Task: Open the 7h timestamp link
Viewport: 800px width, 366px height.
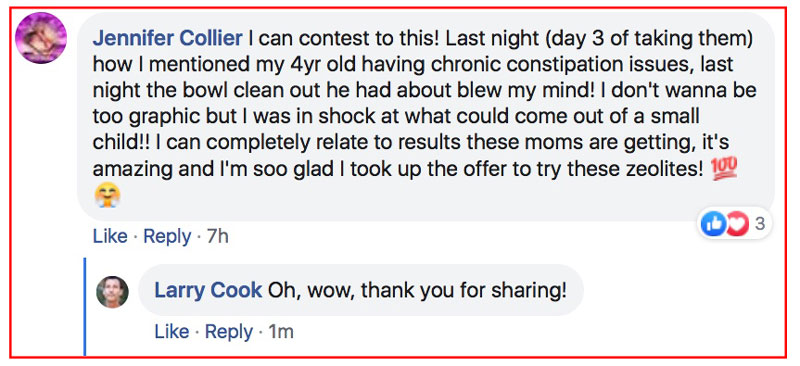Action: tap(217, 236)
